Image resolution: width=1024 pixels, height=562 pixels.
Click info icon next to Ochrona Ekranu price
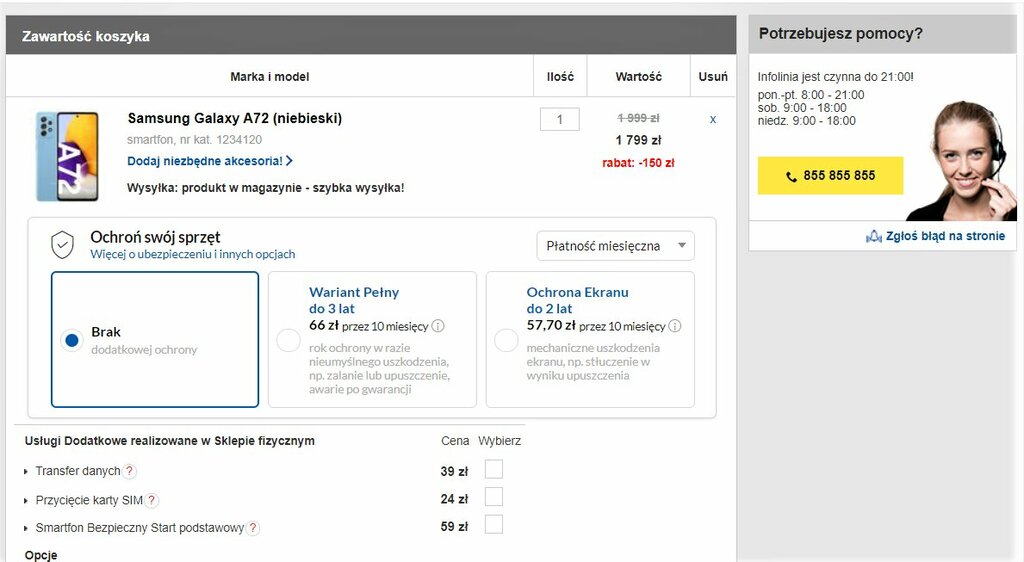pyautogui.click(x=675, y=326)
